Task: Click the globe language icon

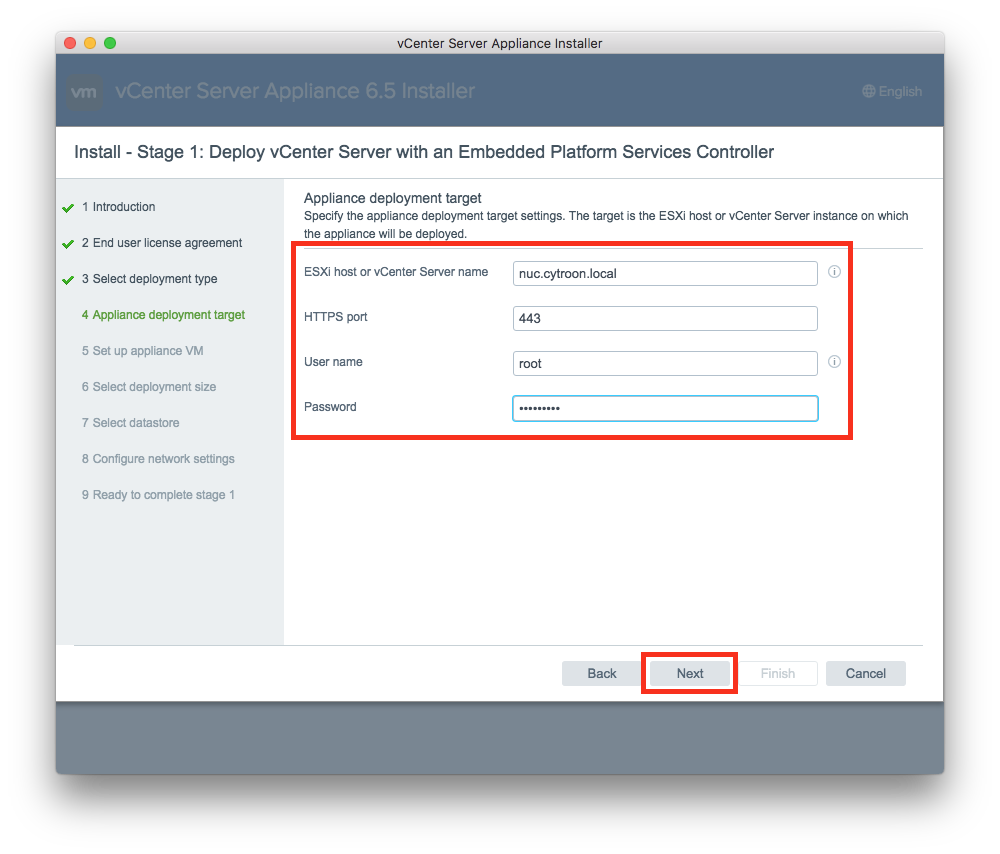Action: 869,91
